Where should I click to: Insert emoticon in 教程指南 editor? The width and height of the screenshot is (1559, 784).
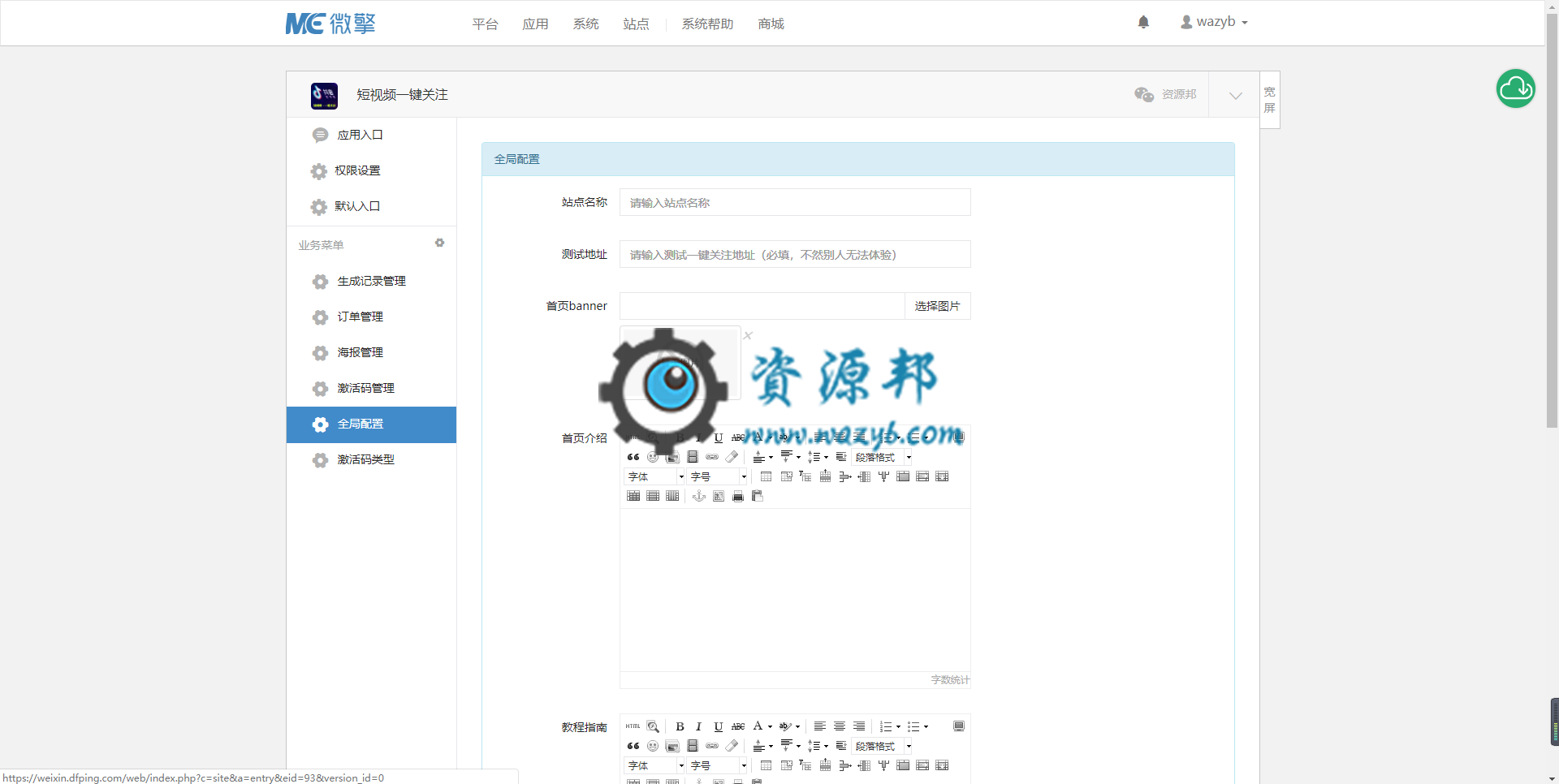pyautogui.click(x=653, y=746)
